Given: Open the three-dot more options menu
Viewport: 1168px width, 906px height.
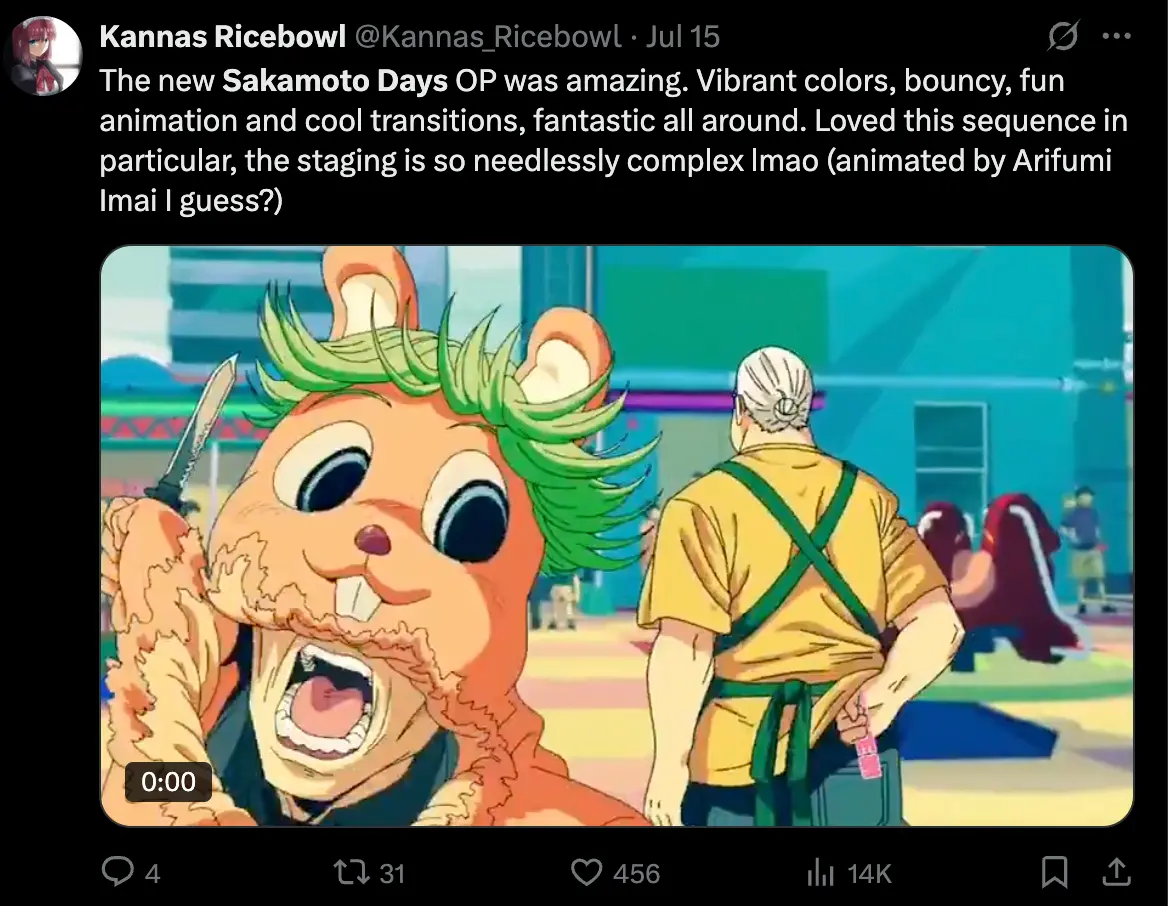Looking at the screenshot, I should (x=1115, y=38).
